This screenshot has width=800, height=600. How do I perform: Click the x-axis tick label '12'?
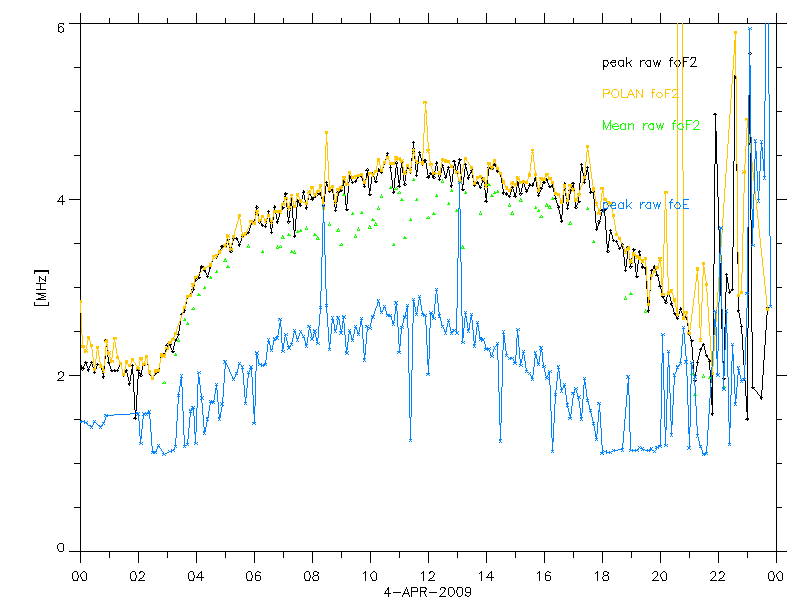point(428,577)
